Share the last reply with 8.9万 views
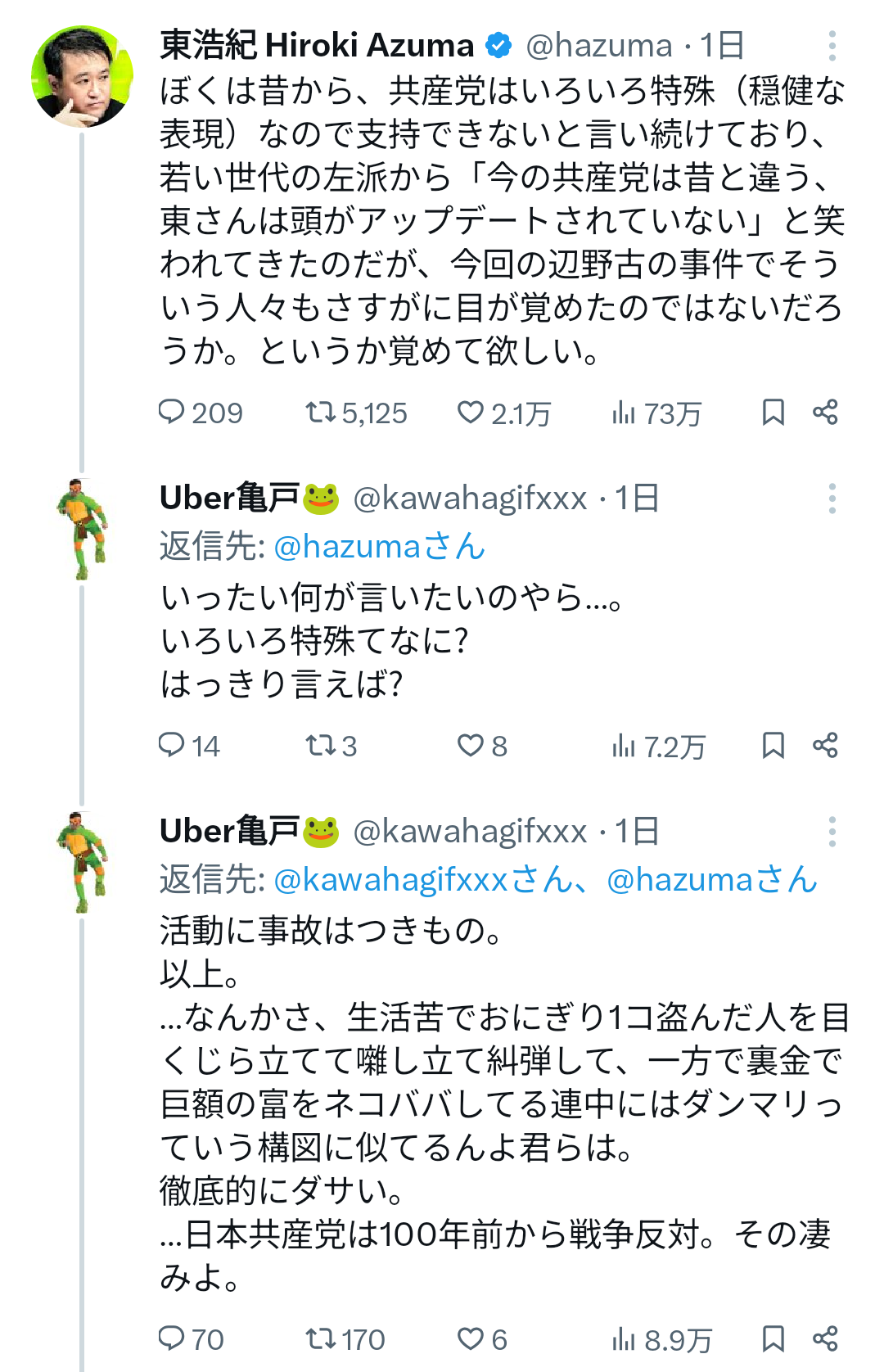The width and height of the screenshot is (884, 1372). pos(825,1339)
